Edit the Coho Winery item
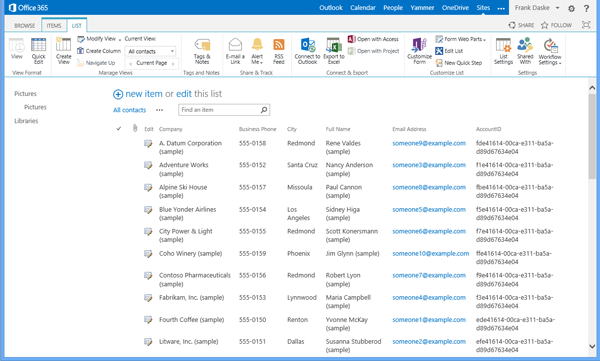 pyautogui.click(x=148, y=253)
